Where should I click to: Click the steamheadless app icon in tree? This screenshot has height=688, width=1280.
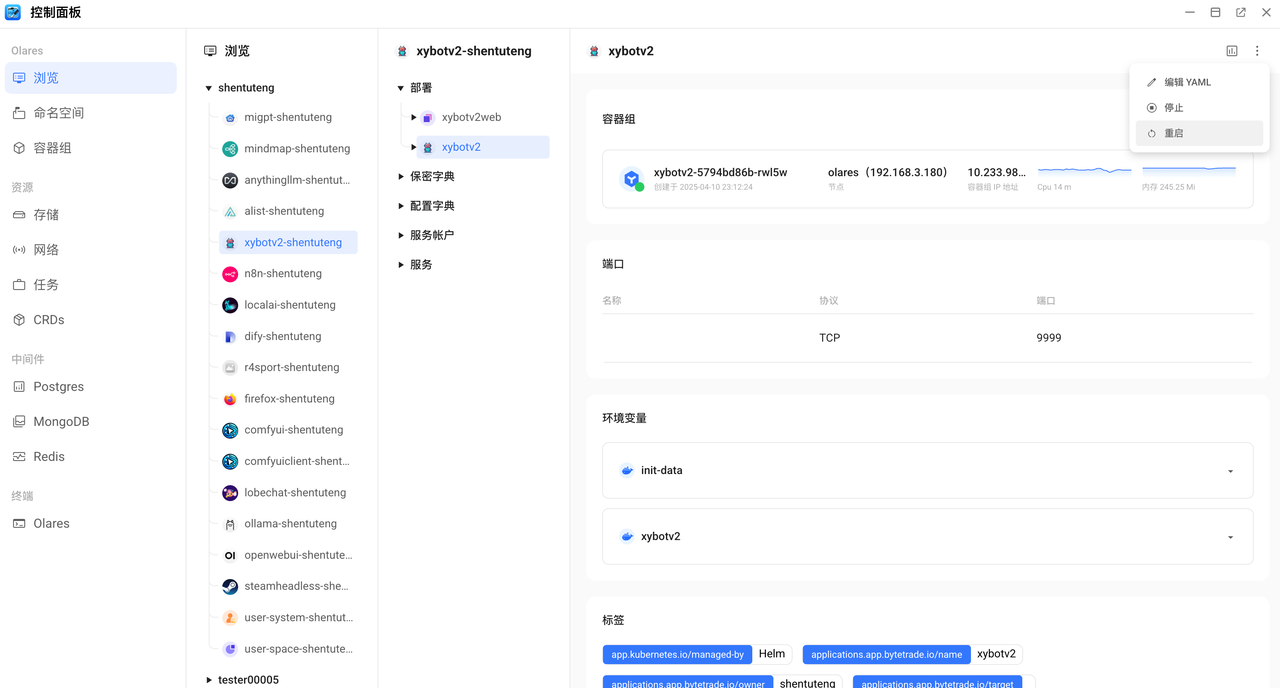coord(230,587)
